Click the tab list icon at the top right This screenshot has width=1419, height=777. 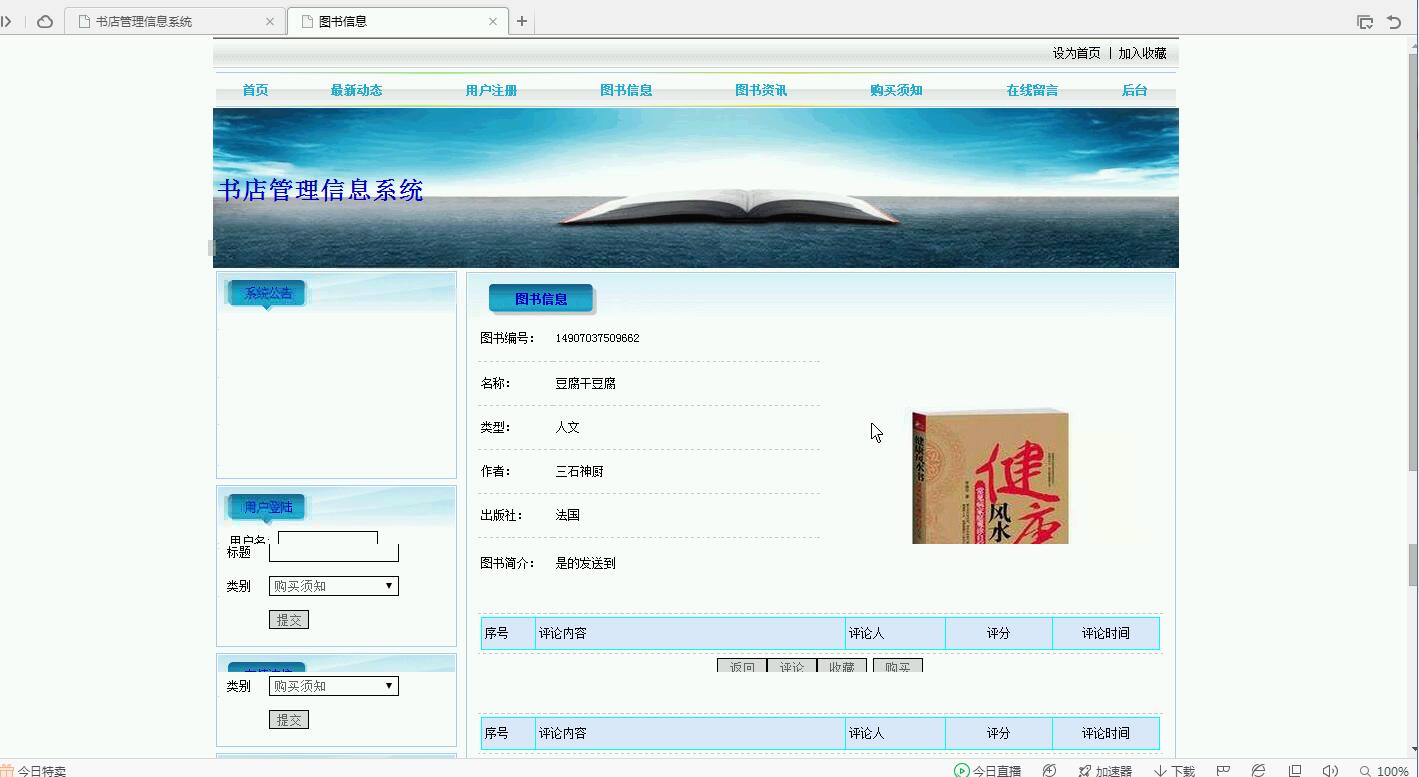(x=1364, y=21)
